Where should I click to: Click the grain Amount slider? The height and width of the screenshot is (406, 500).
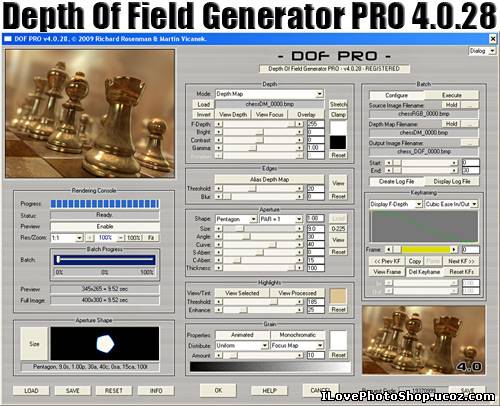259,356
